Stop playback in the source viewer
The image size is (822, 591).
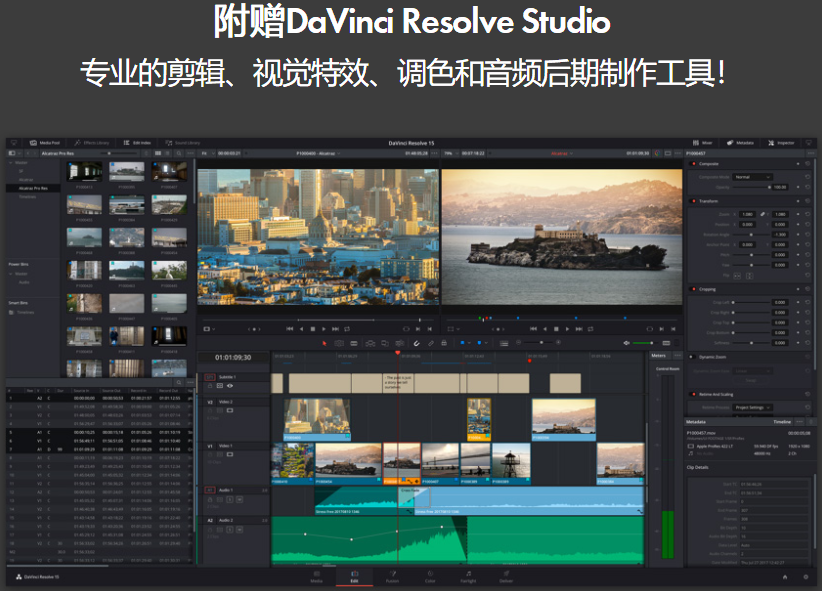click(312, 329)
